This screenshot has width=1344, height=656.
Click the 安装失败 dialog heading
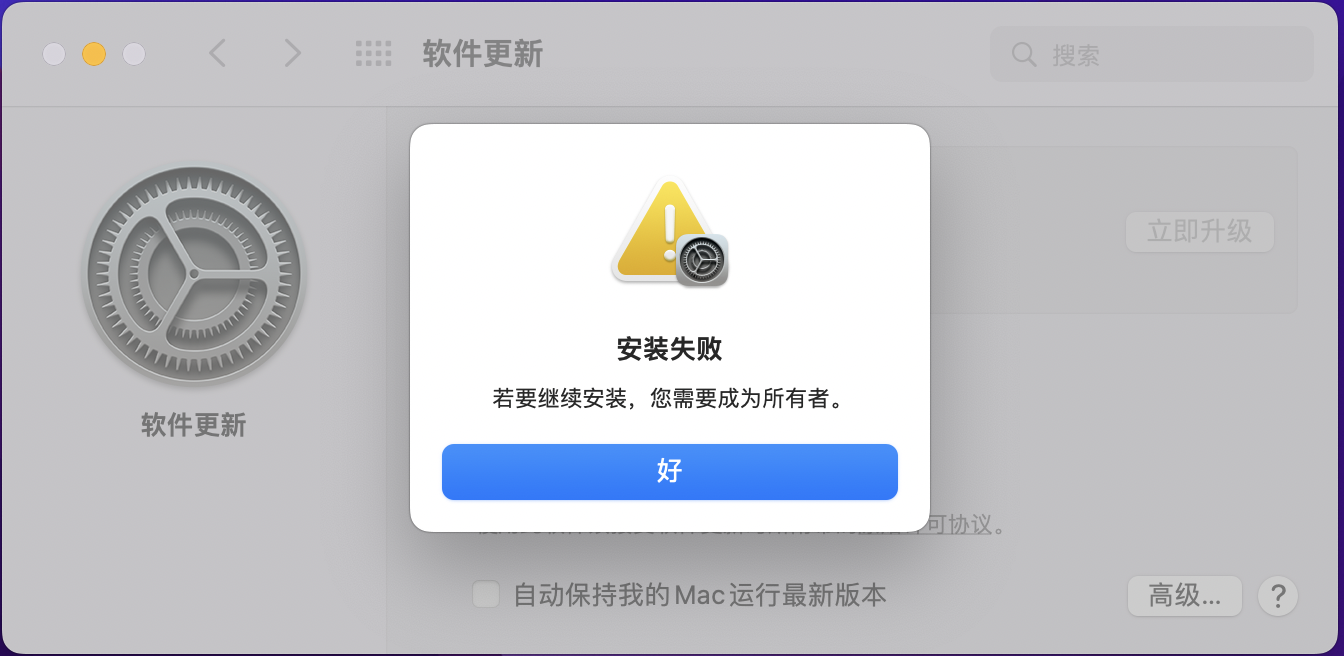point(670,349)
